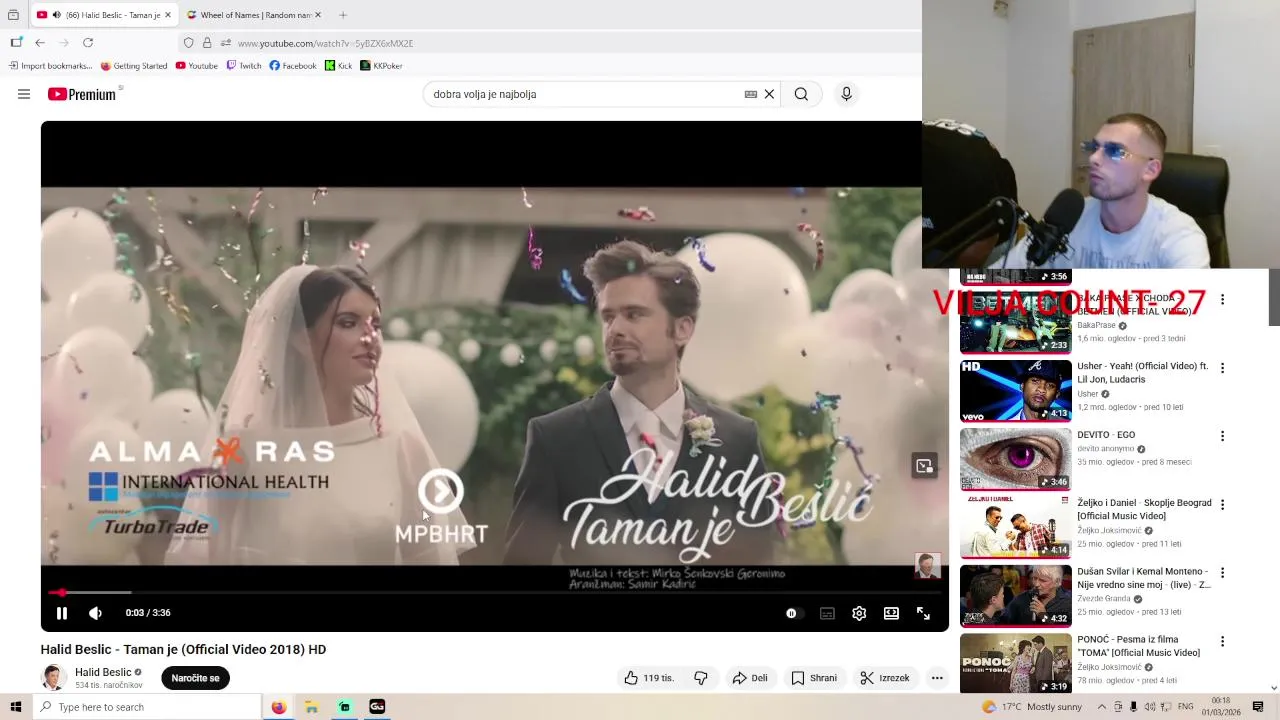Seek on the red video progress bar
1280x720 pixels.
pyautogui.click(x=495, y=593)
